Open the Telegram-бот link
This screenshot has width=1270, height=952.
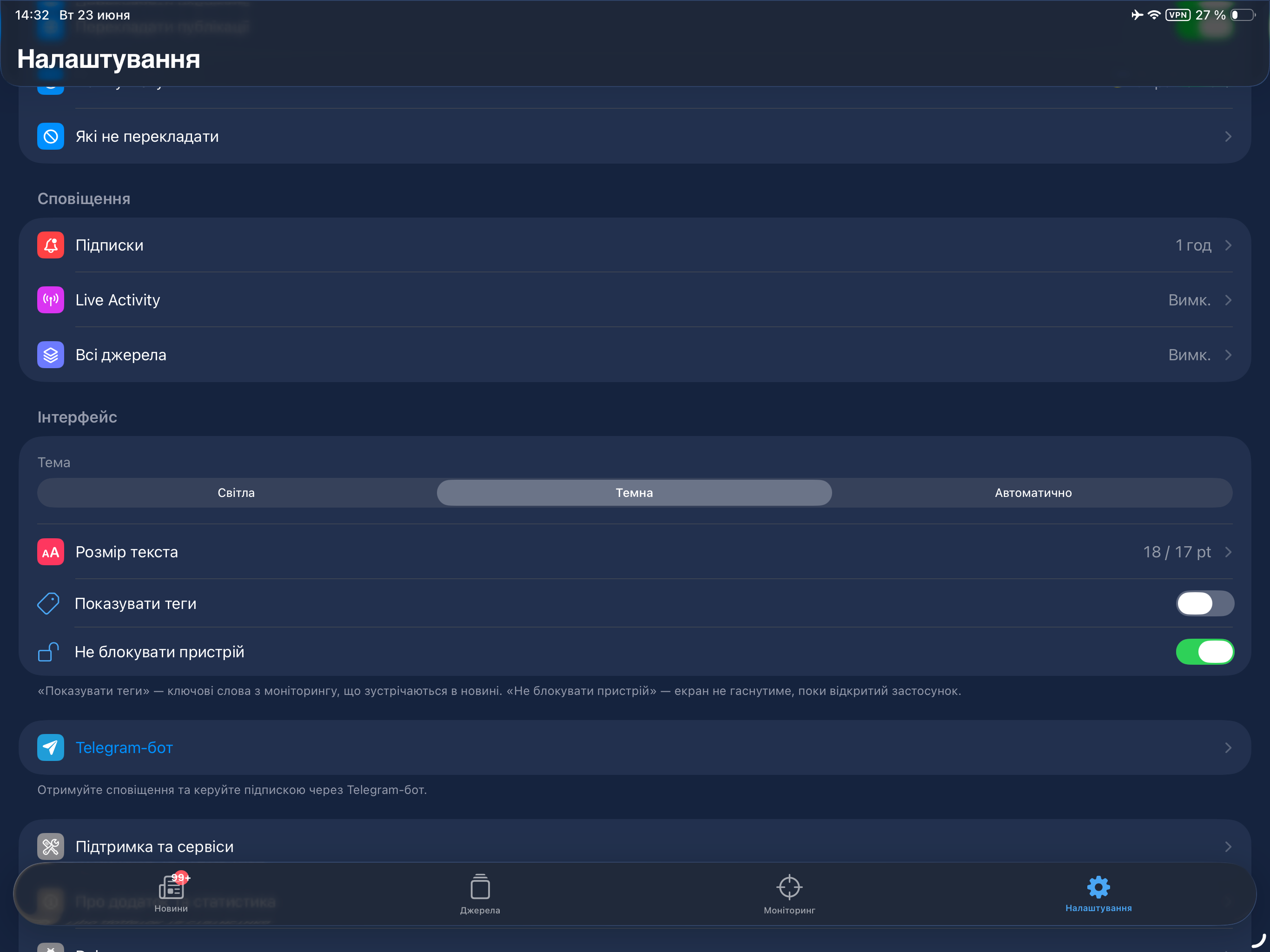(x=124, y=747)
